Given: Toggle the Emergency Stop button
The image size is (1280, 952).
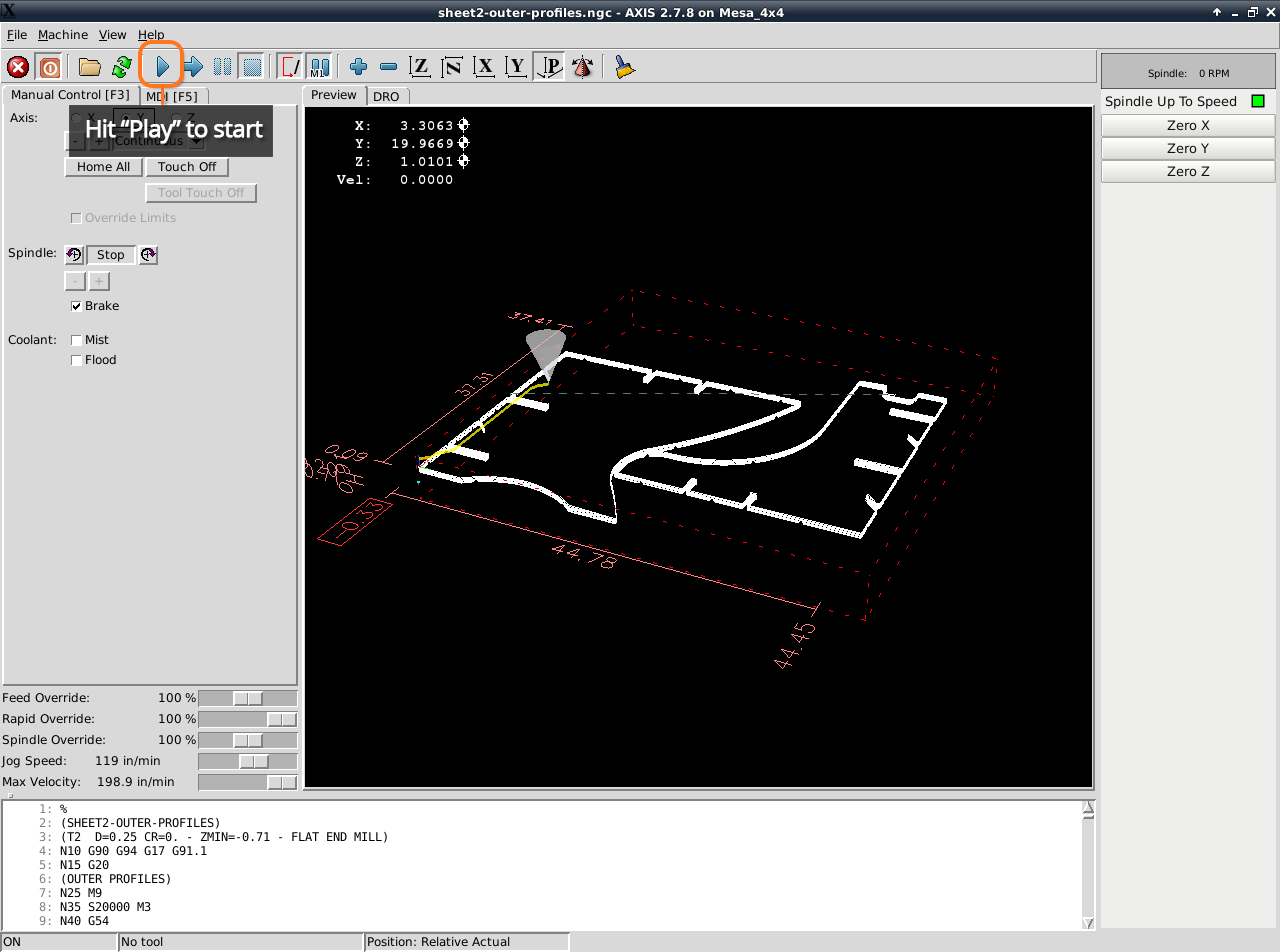Looking at the screenshot, I should (18, 67).
